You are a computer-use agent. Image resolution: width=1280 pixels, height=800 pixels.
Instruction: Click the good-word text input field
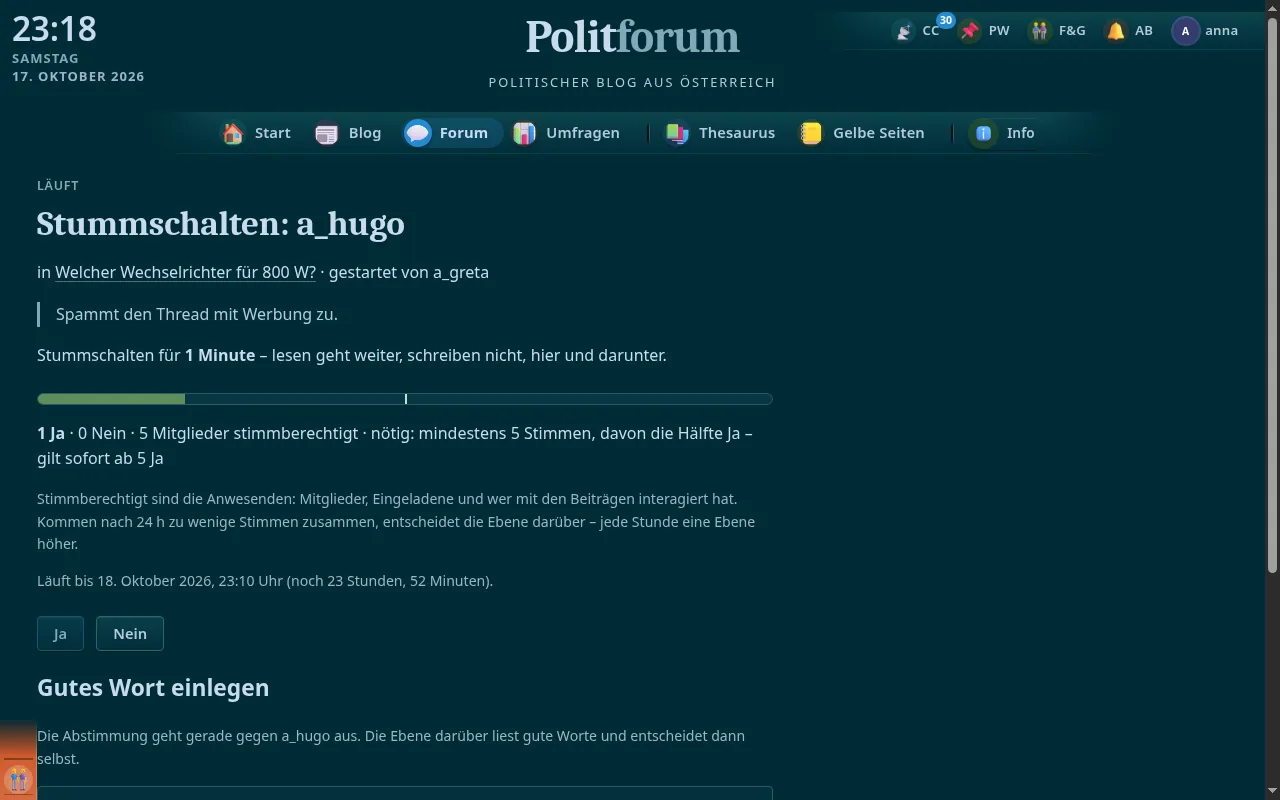click(x=405, y=793)
